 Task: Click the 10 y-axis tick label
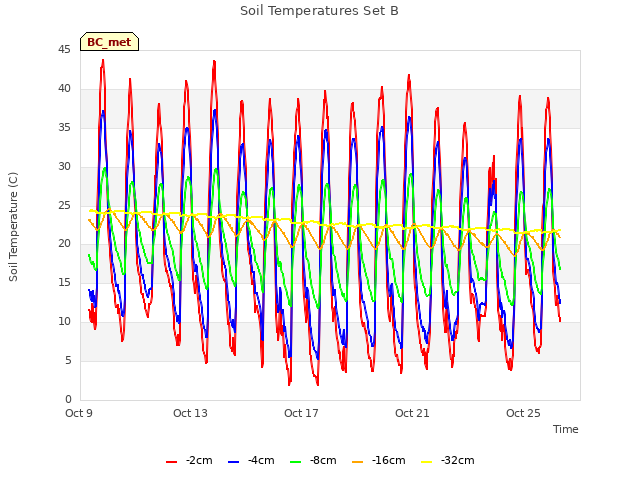tap(64, 322)
